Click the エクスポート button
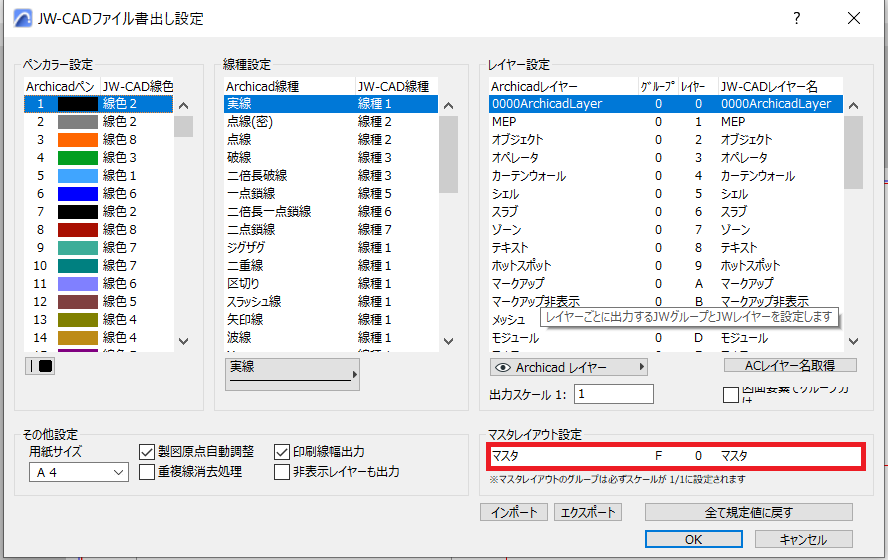Viewport: 888px width, 560px height. point(588,512)
